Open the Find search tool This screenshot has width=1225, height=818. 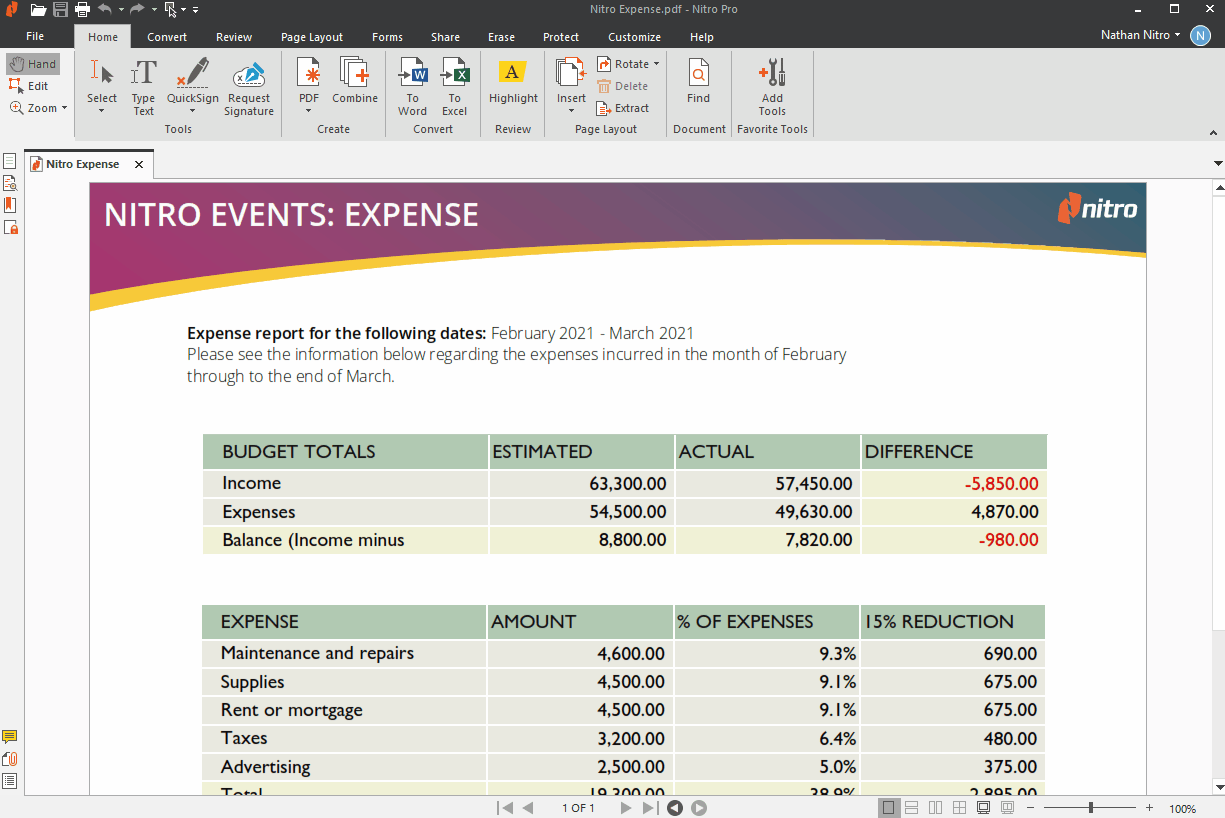click(698, 75)
